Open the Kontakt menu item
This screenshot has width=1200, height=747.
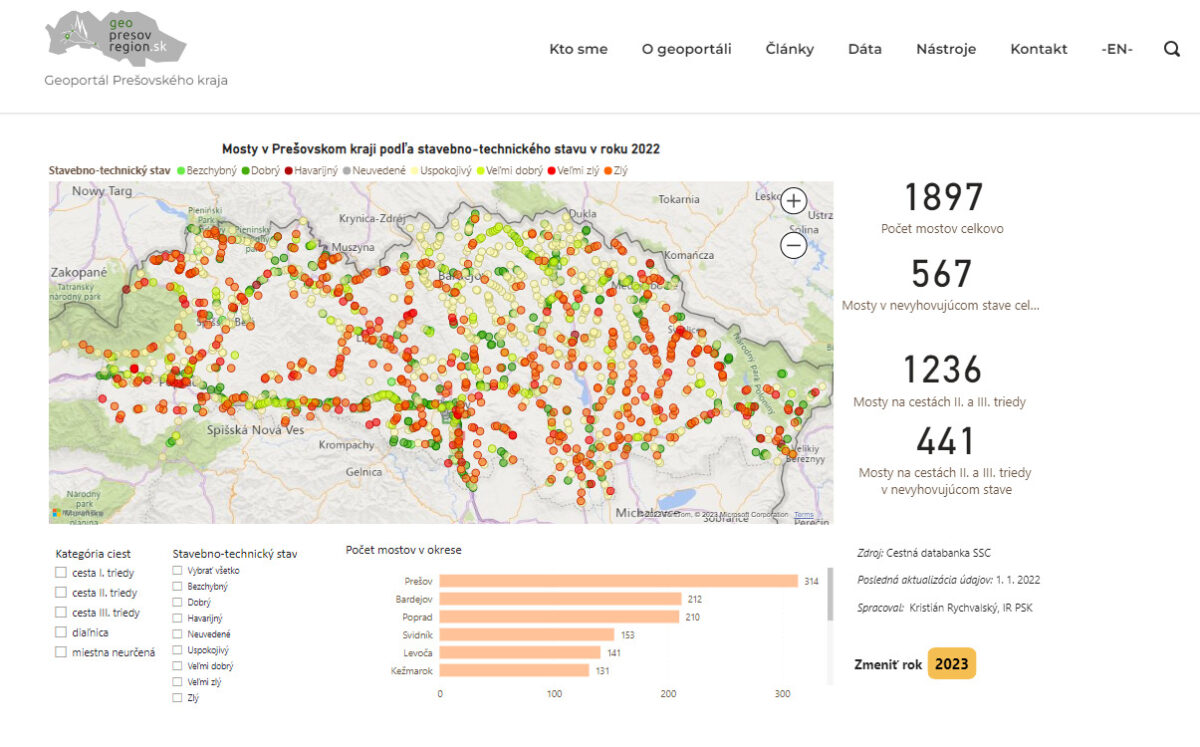click(x=1039, y=49)
